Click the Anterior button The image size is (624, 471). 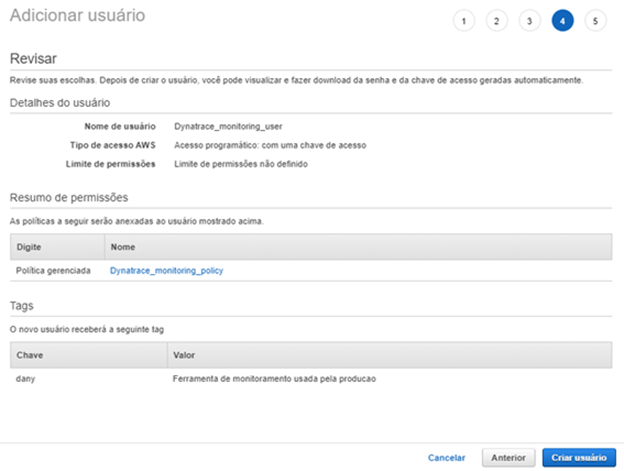tap(508, 457)
